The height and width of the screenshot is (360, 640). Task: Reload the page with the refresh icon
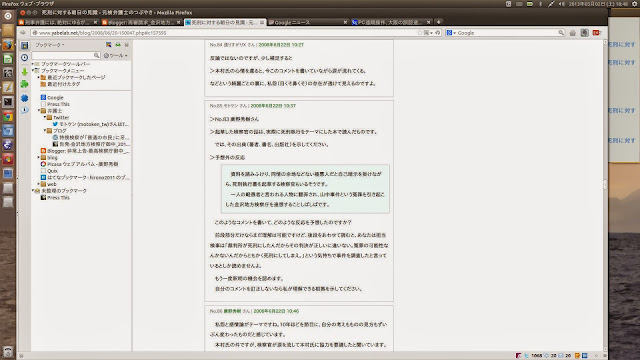click(437, 33)
